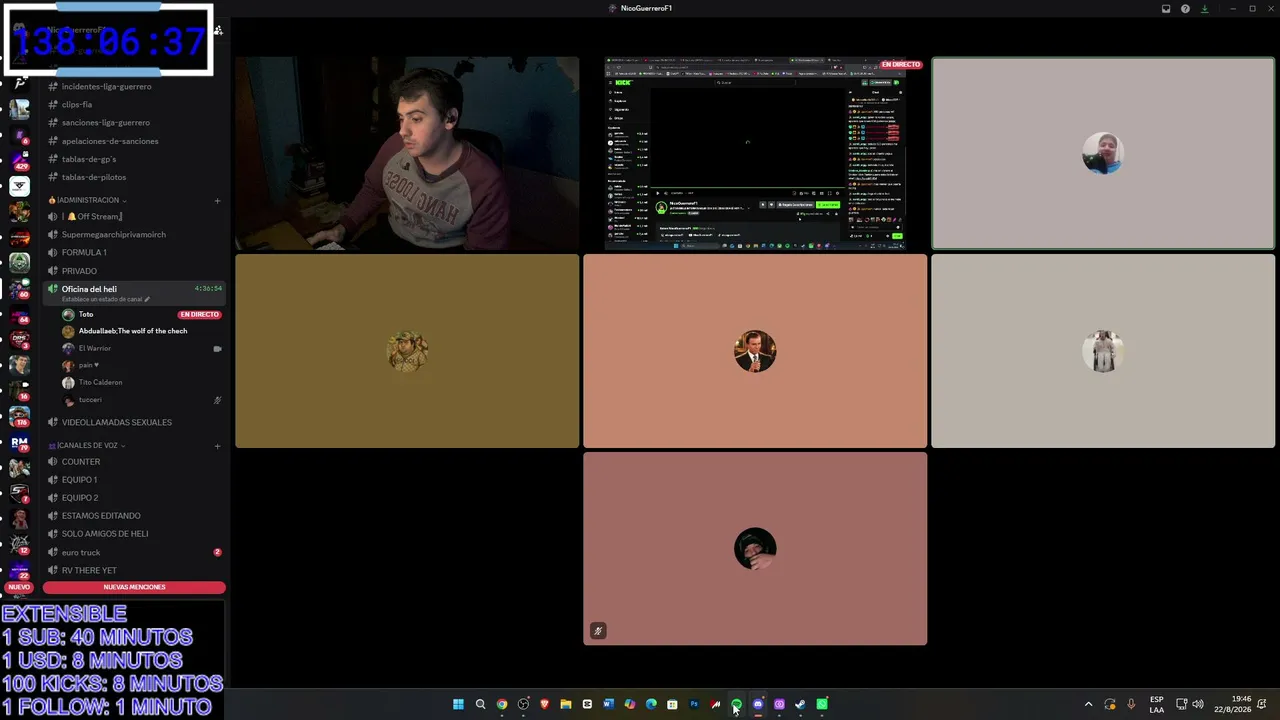
Task: Click El Warrior's camera icon
Action: (217, 348)
